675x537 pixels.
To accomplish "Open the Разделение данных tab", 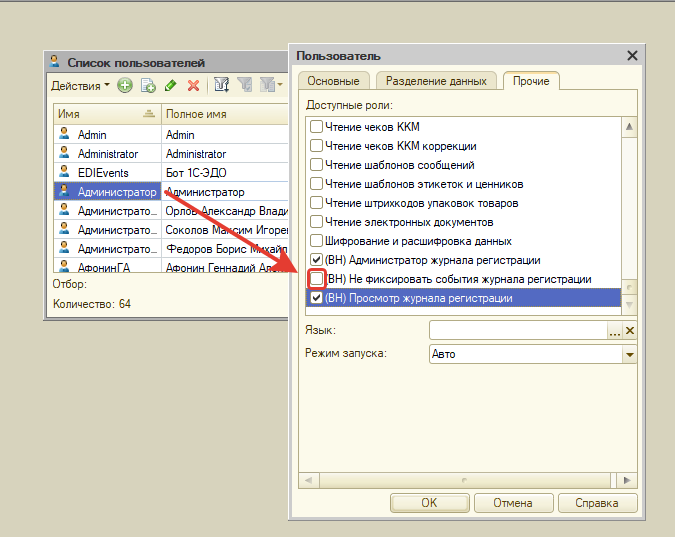I will click(x=436, y=81).
